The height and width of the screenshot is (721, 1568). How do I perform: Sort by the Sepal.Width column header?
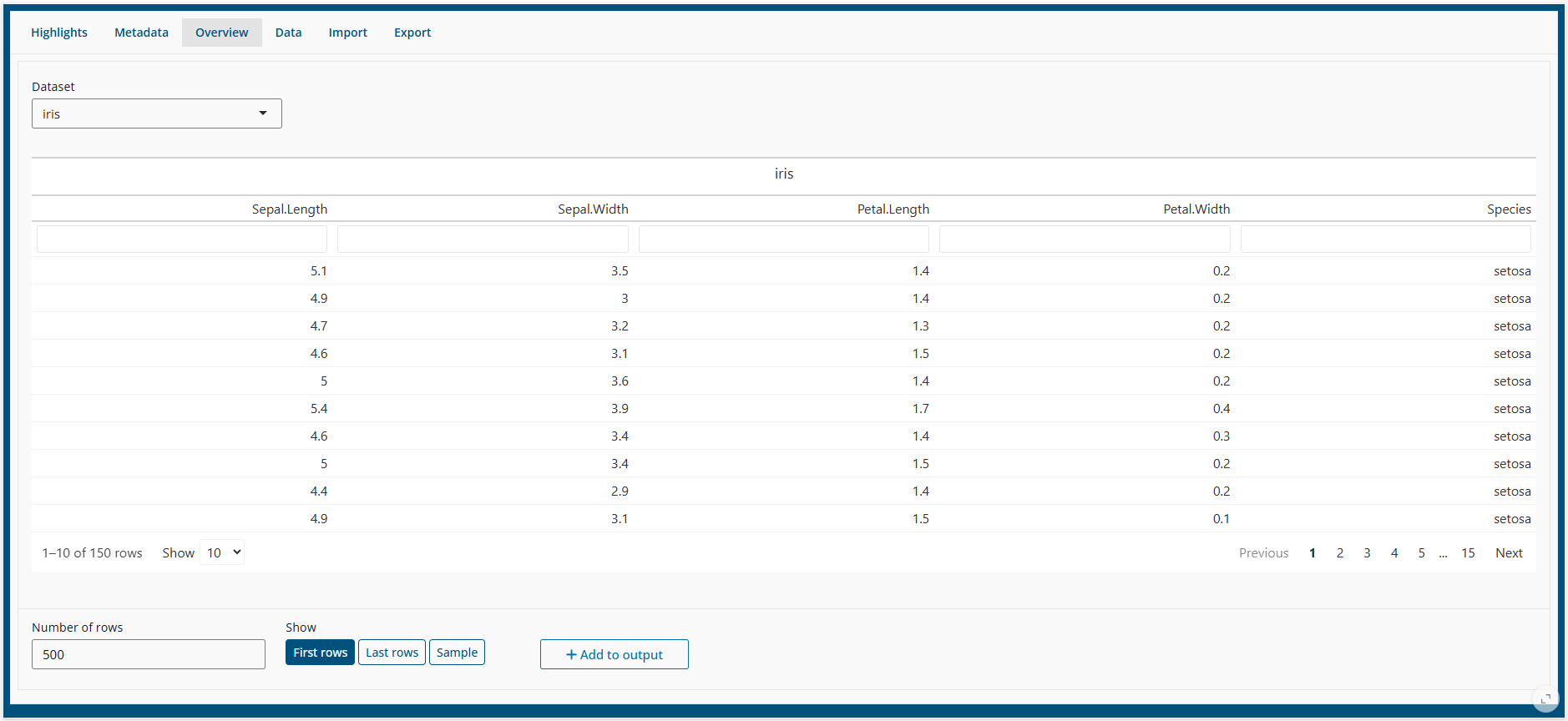593,209
